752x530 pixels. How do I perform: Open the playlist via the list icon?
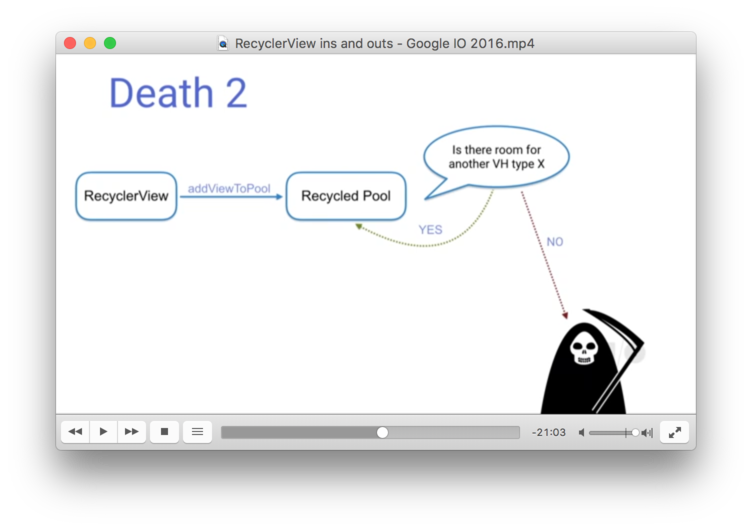197,432
